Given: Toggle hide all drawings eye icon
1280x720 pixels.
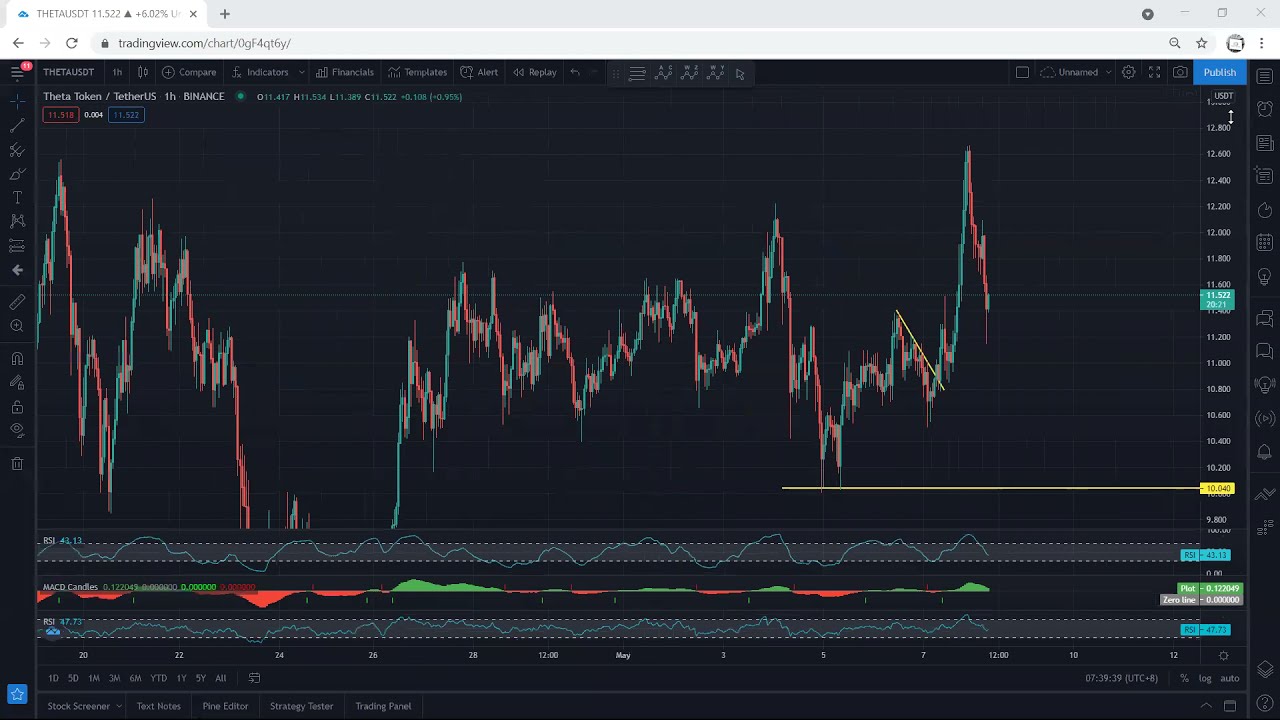Looking at the screenshot, I should click(x=17, y=431).
